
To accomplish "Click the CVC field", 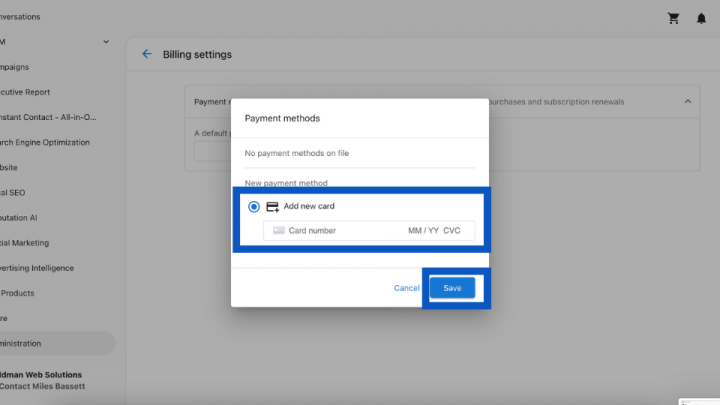I will coord(451,231).
